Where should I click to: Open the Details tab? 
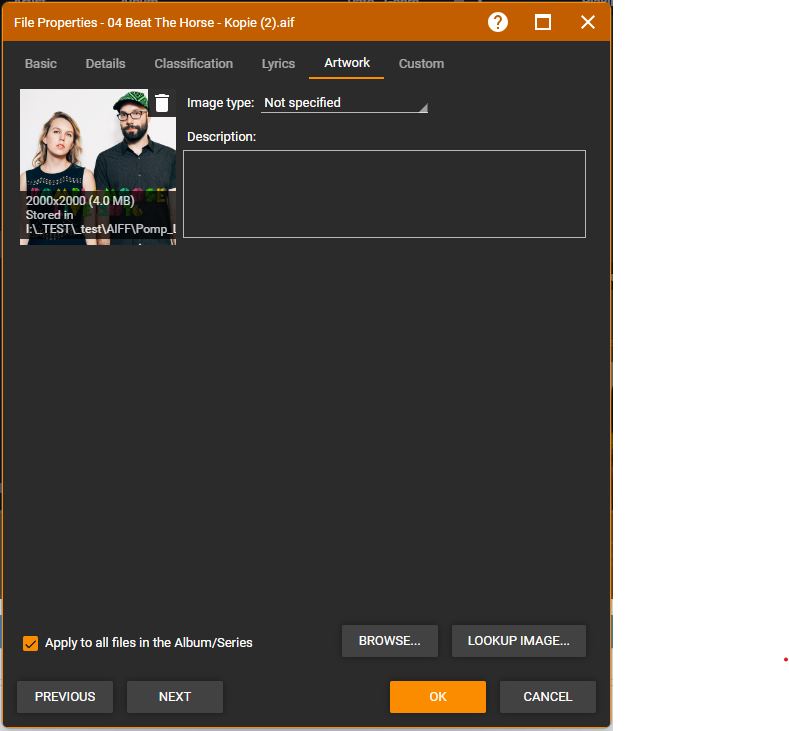[x=105, y=64]
